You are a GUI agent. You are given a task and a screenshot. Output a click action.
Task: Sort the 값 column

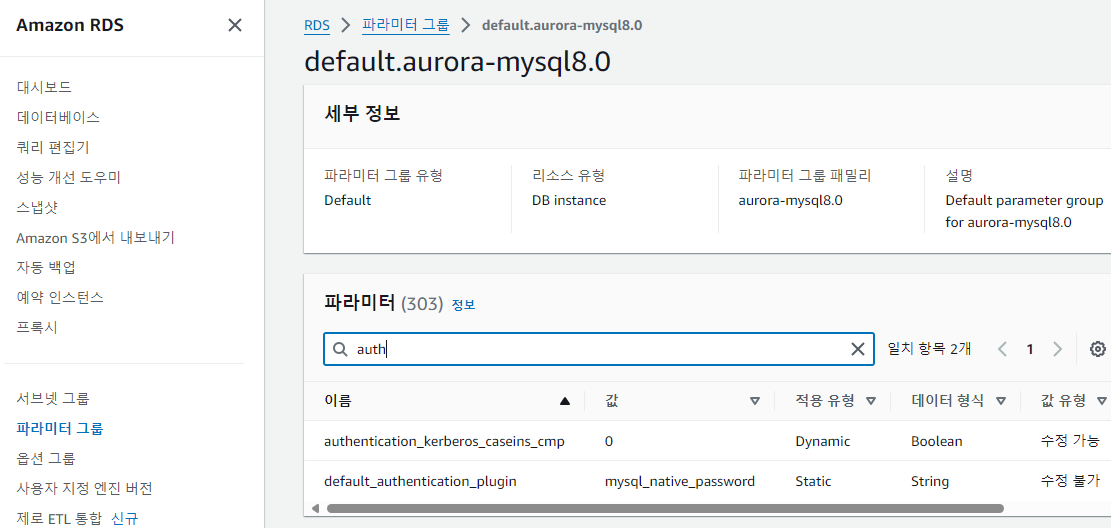pyautogui.click(x=755, y=401)
